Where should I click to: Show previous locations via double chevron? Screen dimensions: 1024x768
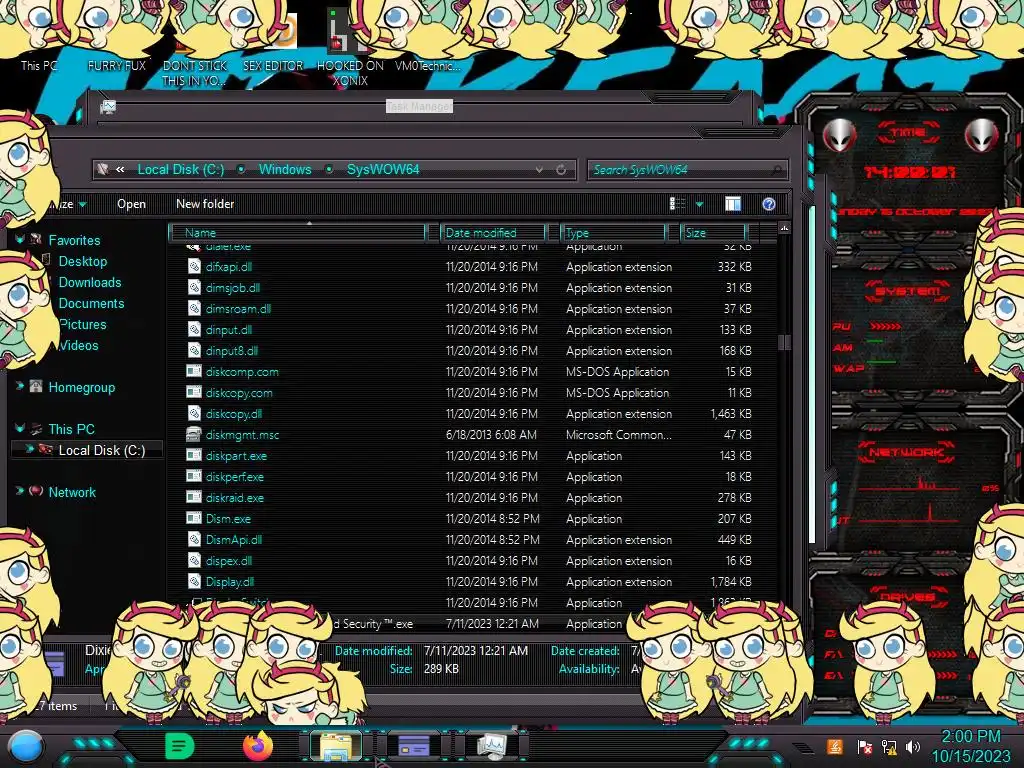click(120, 170)
